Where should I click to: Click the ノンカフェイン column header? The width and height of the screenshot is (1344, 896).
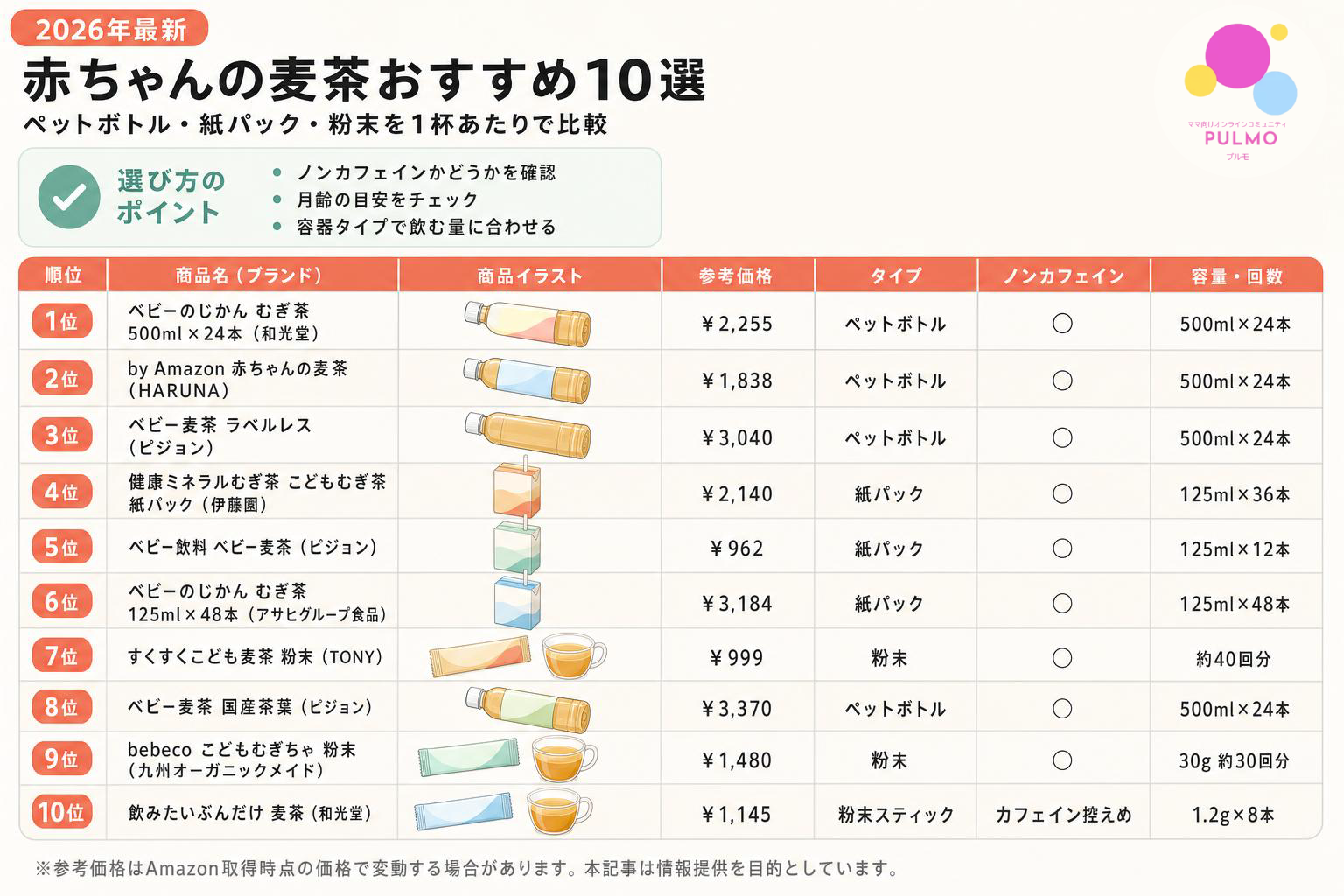coord(1064,276)
